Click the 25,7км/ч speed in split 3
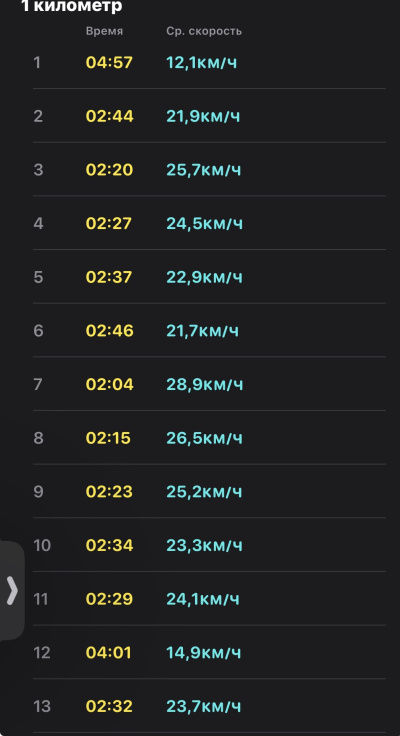This screenshot has height=736, width=400. coord(203,169)
